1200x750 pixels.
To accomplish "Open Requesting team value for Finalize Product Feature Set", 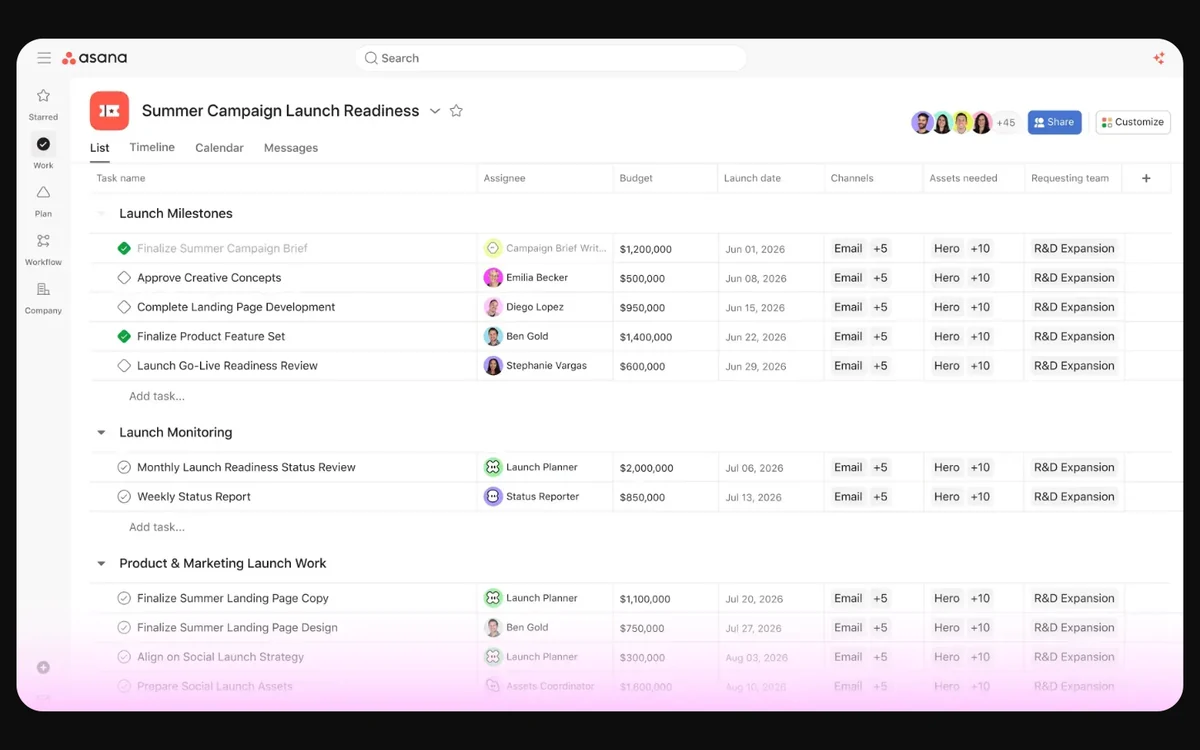I will [1074, 336].
